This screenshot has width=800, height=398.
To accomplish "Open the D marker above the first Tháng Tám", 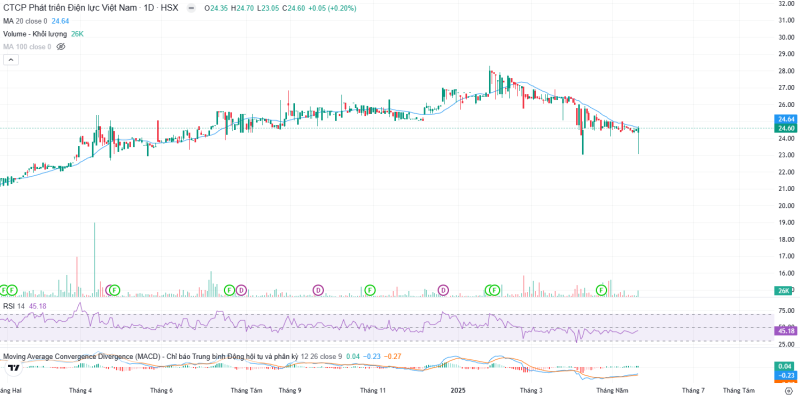I will coord(241,290).
